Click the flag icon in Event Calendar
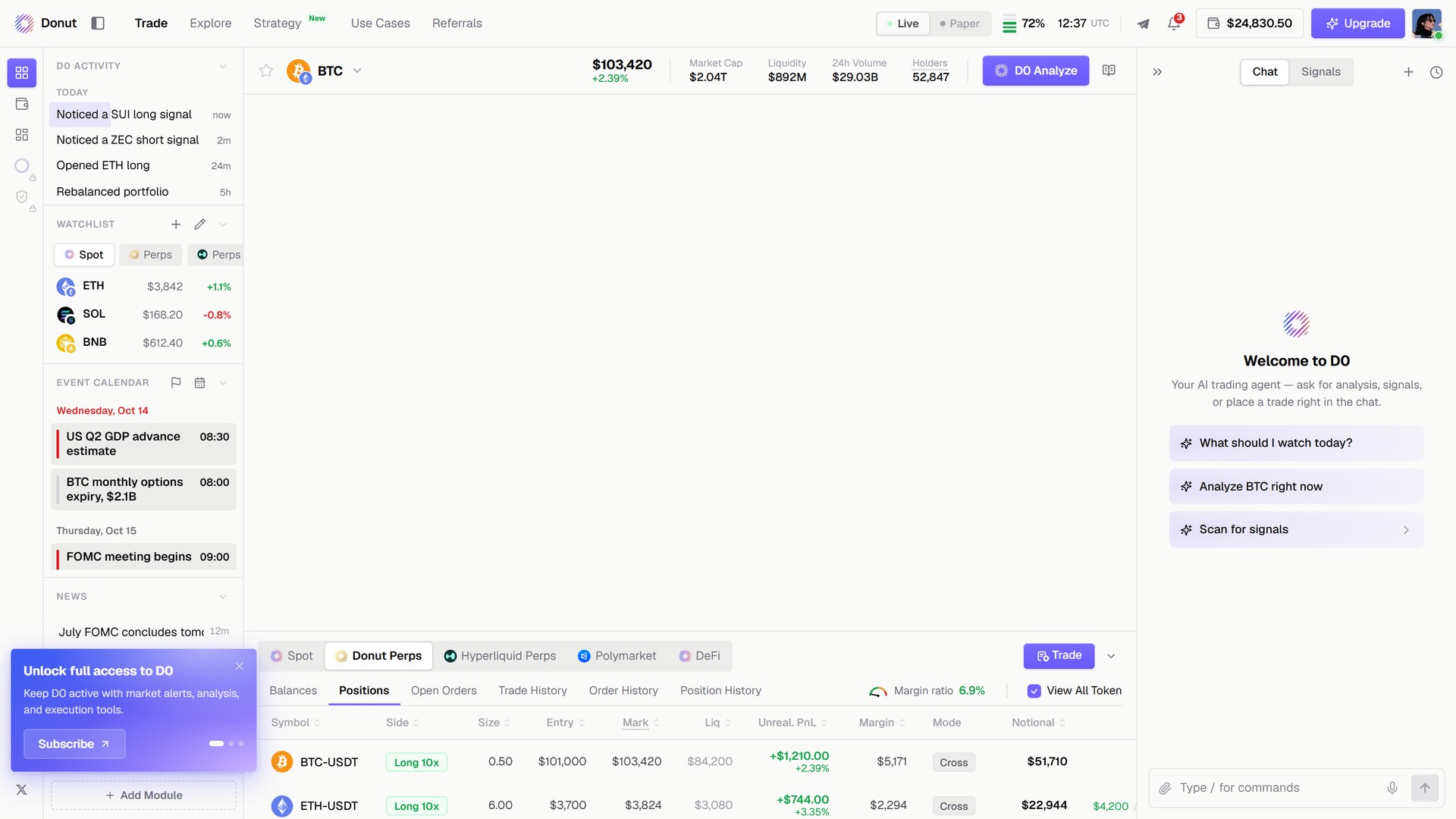 tap(176, 383)
